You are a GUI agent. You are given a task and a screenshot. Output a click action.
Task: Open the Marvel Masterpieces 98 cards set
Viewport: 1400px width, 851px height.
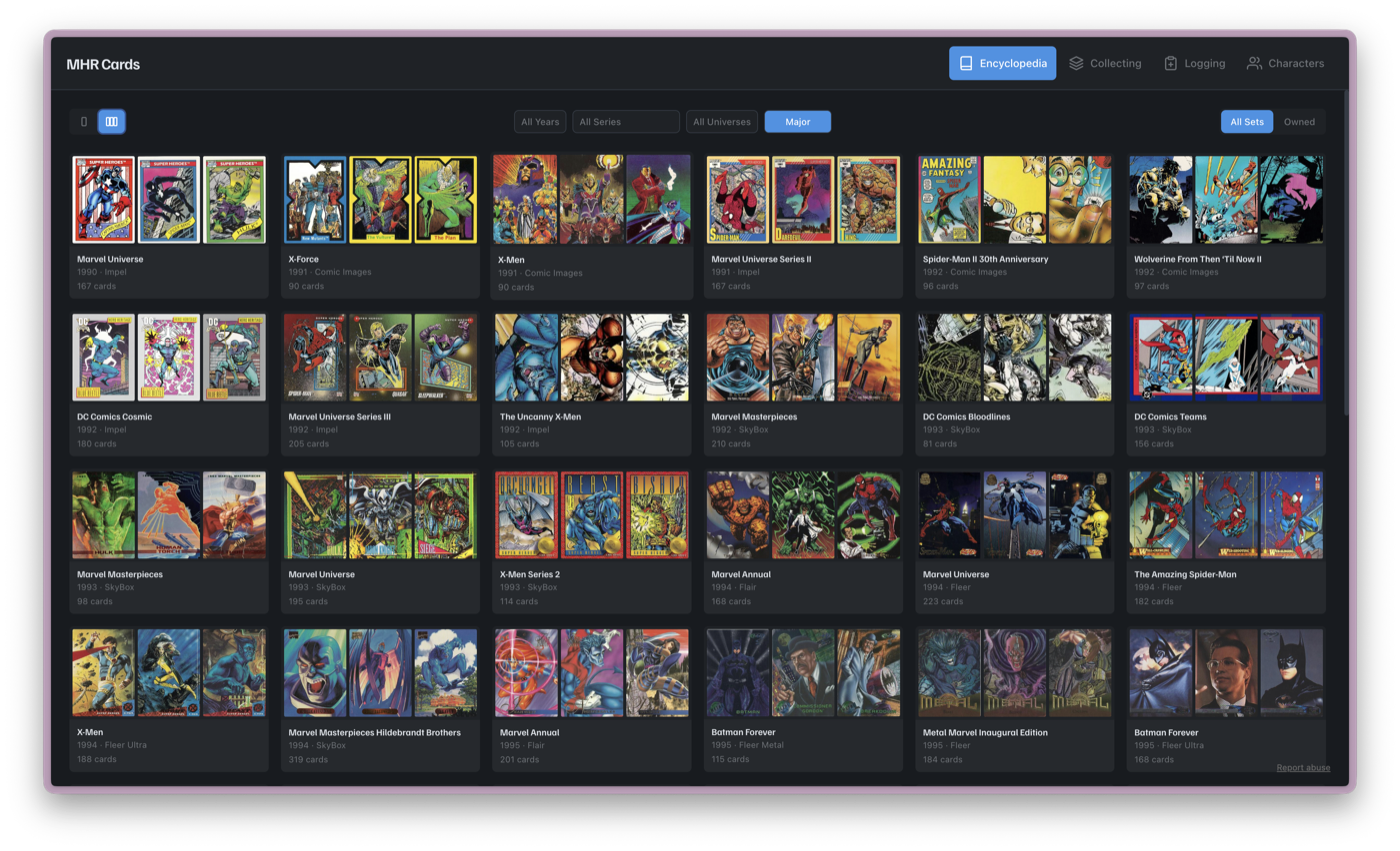169,541
